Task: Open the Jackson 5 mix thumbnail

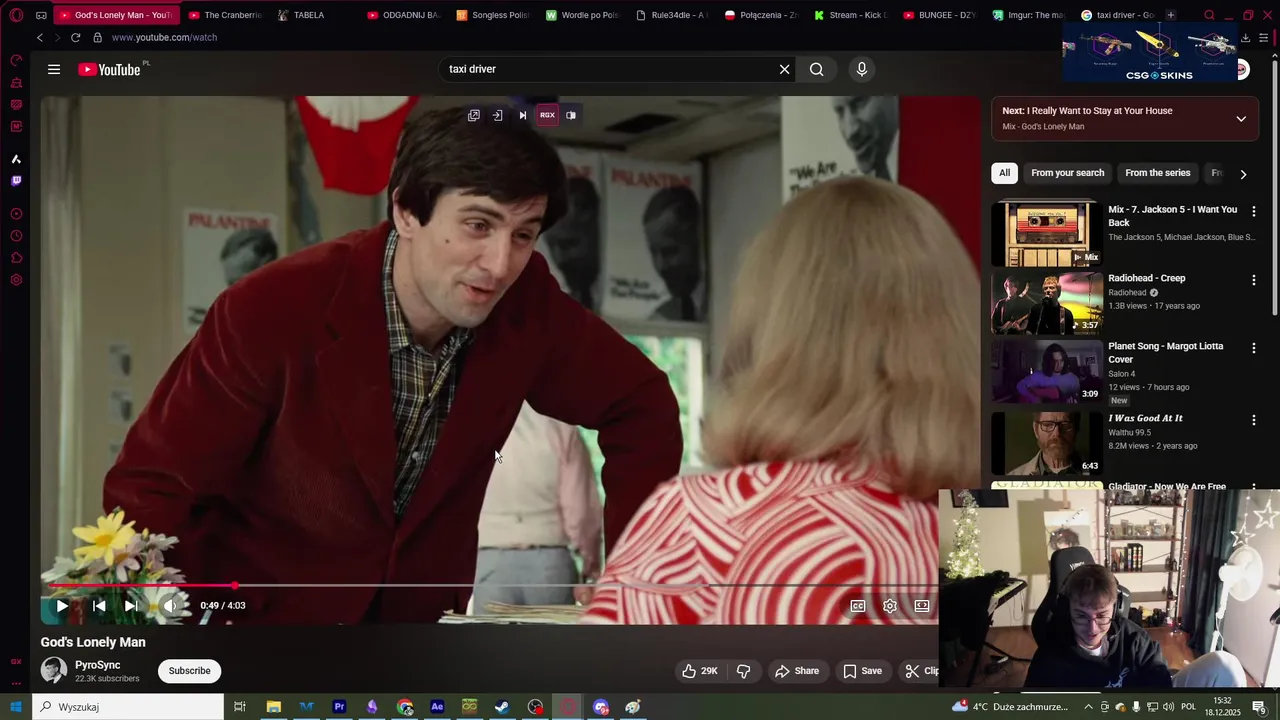Action: point(1047,234)
